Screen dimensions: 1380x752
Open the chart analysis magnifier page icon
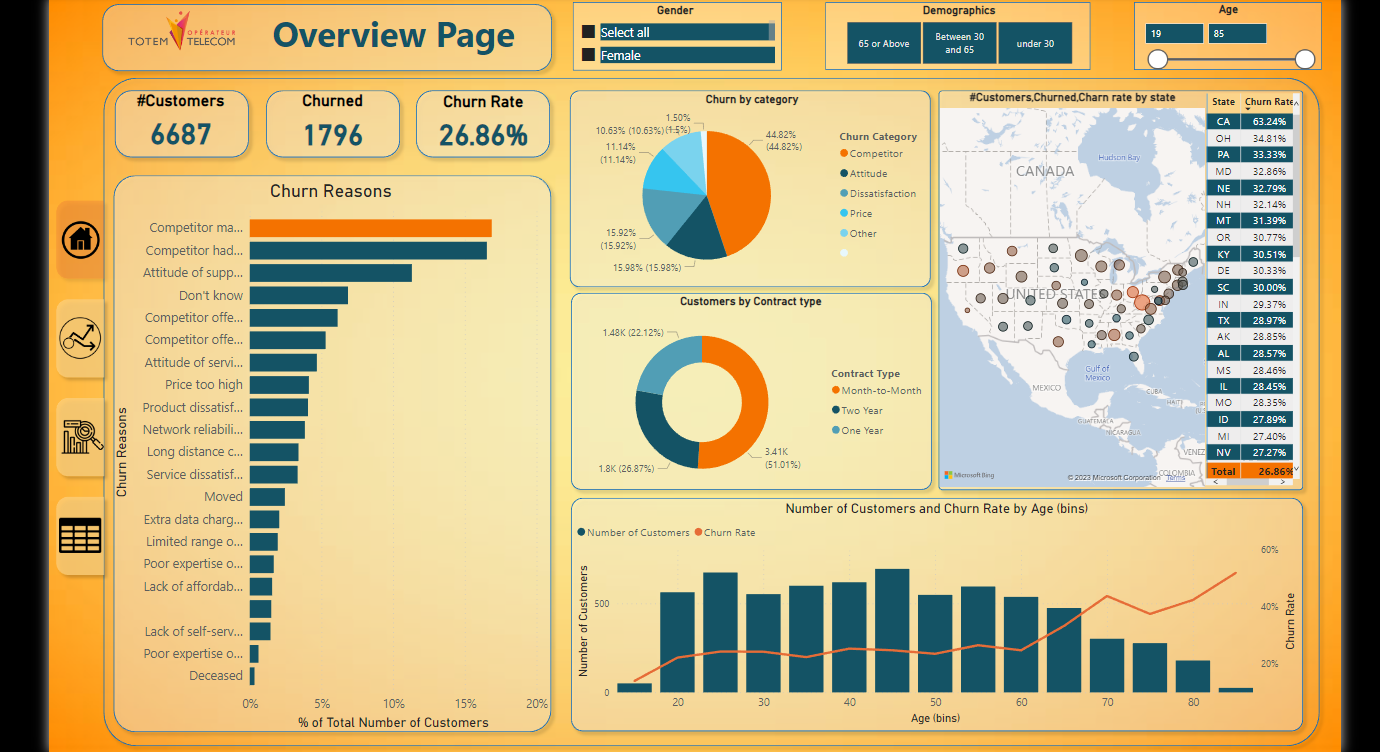pyautogui.click(x=82, y=437)
